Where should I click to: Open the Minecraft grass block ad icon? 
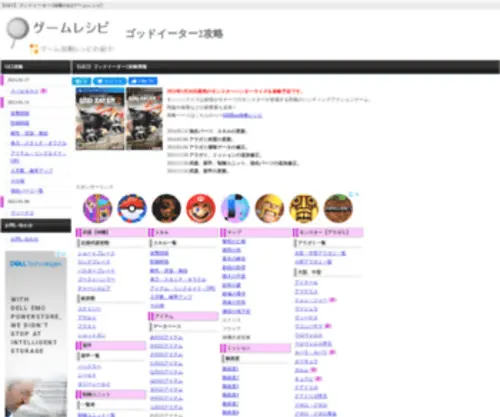click(338, 208)
